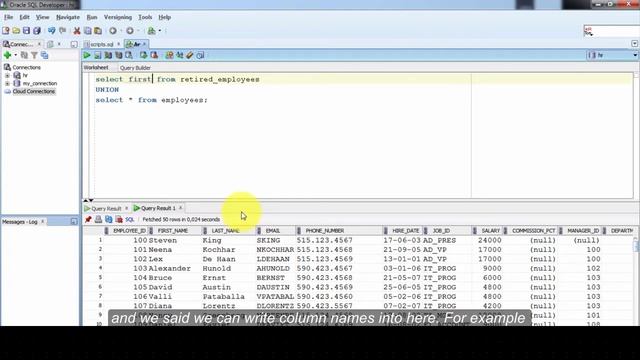This screenshot has width=640, height=360.
Task: Undo the last edit with Undo icon
Action: [51, 31]
